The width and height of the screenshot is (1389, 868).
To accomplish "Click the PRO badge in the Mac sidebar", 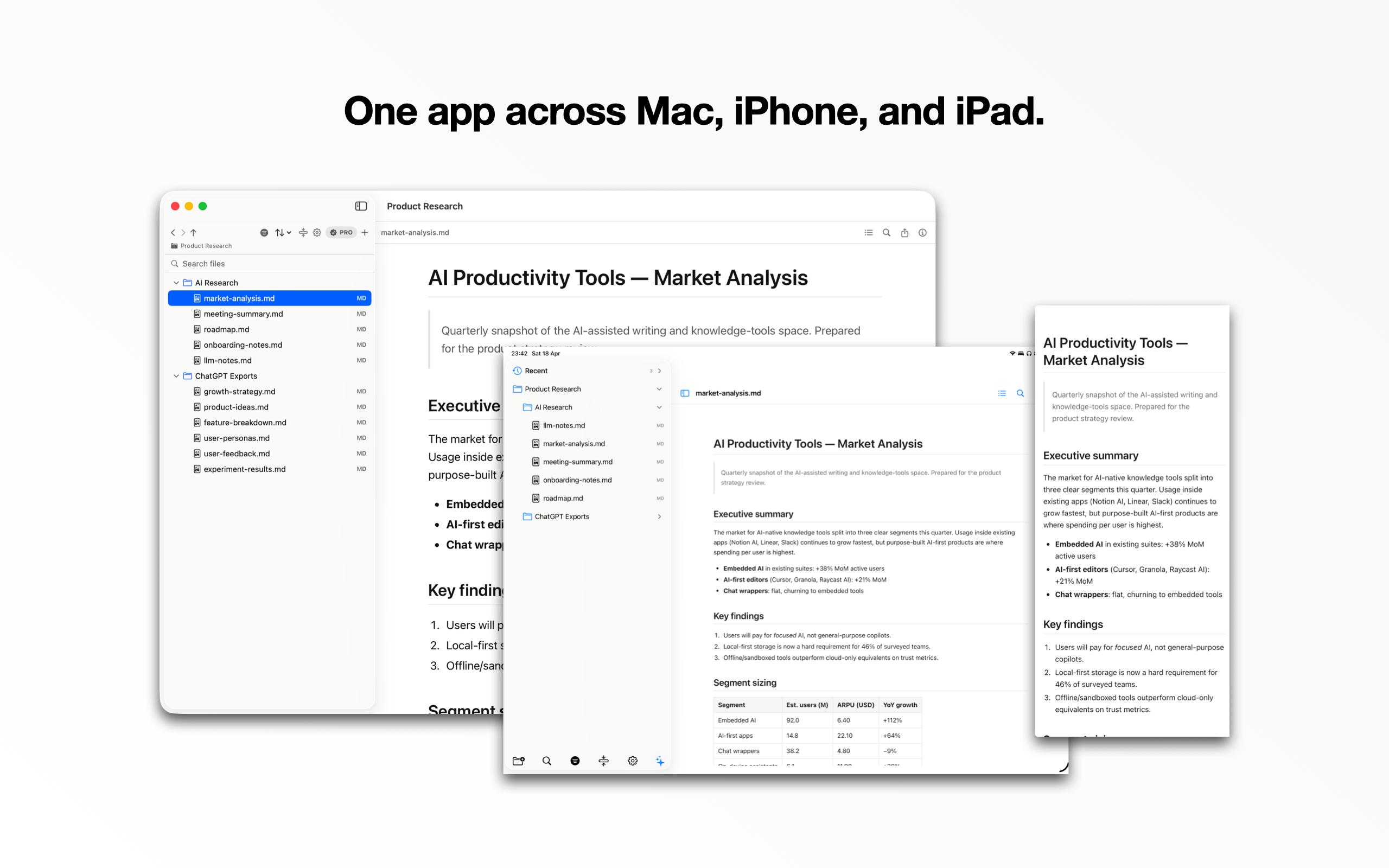I will tap(341, 233).
